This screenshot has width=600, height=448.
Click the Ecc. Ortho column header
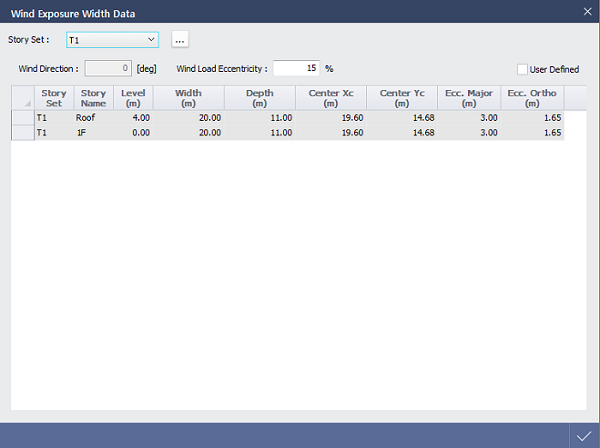pos(532,98)
